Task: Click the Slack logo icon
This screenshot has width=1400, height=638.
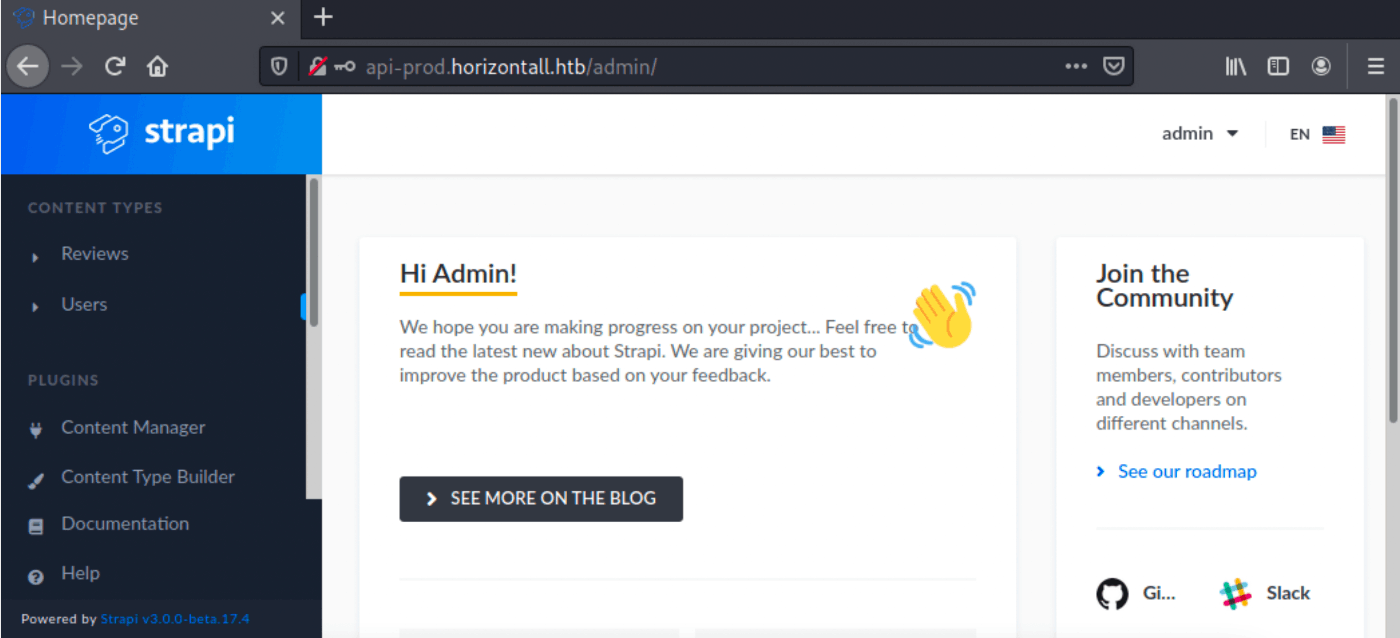Action: tap(1236, 594)
